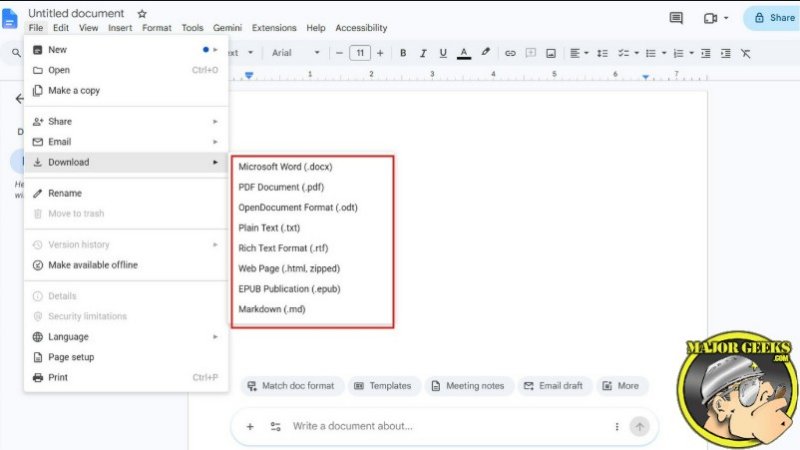Image resolution: width=800 pixels, height=450 pixels.
Task: Open the comment history icon
Action: pos(676,18)
